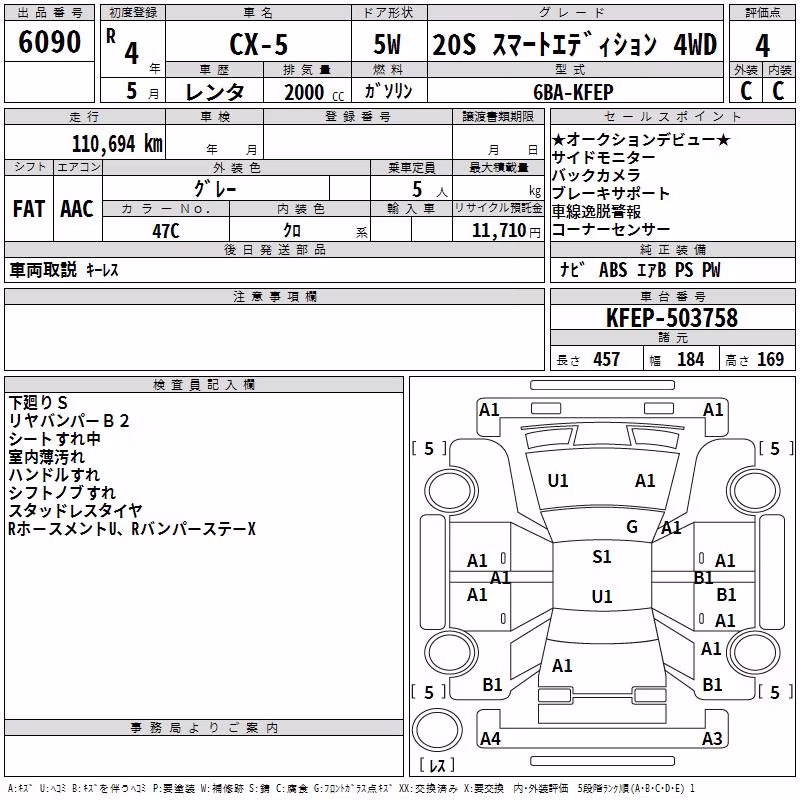Click the shift type FAT
Screen dimensions: 800x800
tap(29, 209)
